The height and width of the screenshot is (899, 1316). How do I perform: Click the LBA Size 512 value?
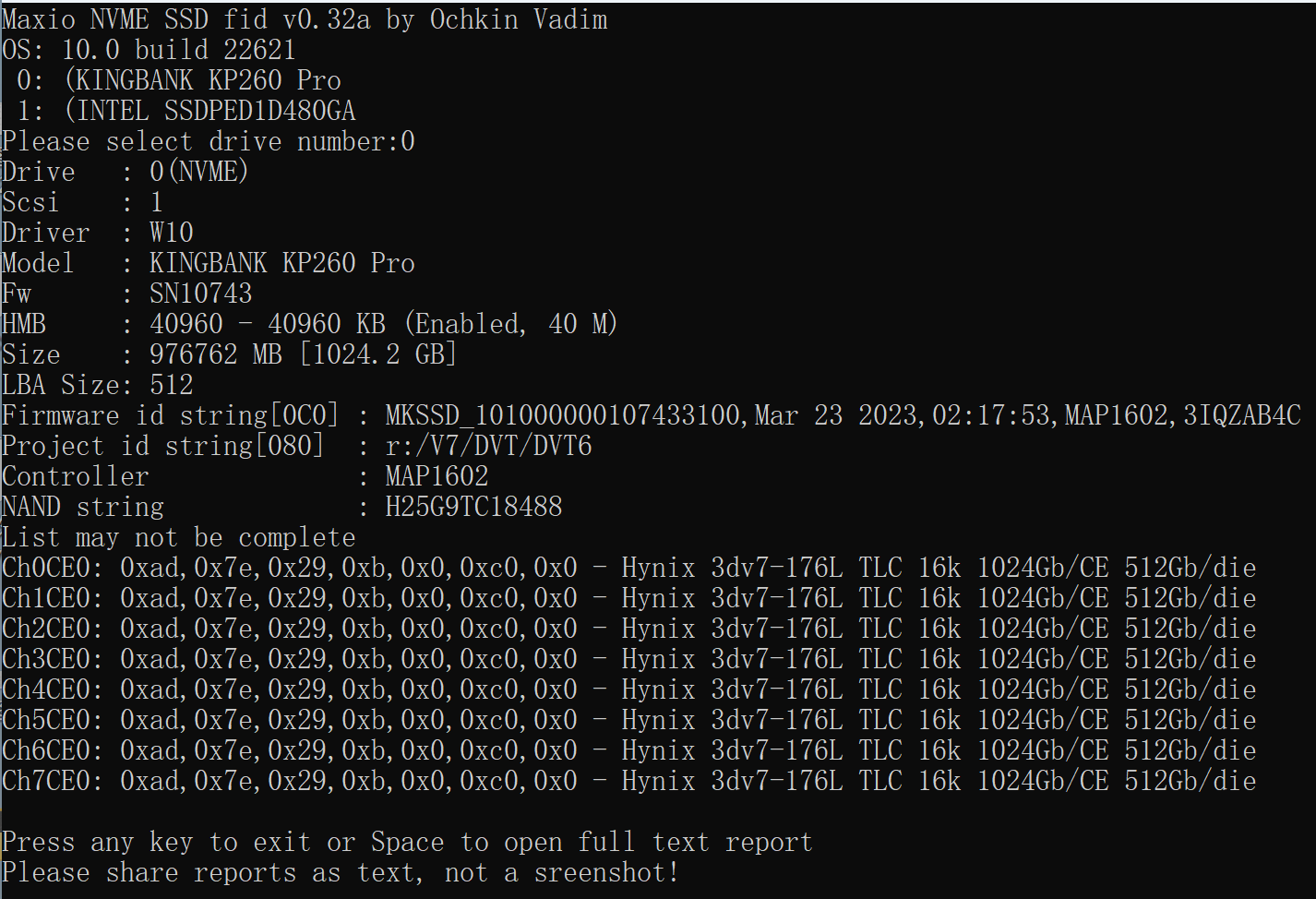click(x=171, y=385)
